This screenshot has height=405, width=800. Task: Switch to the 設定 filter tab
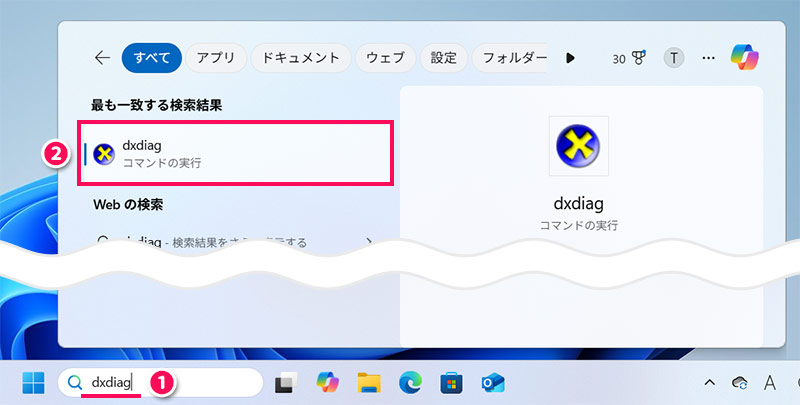coord(444,58)
